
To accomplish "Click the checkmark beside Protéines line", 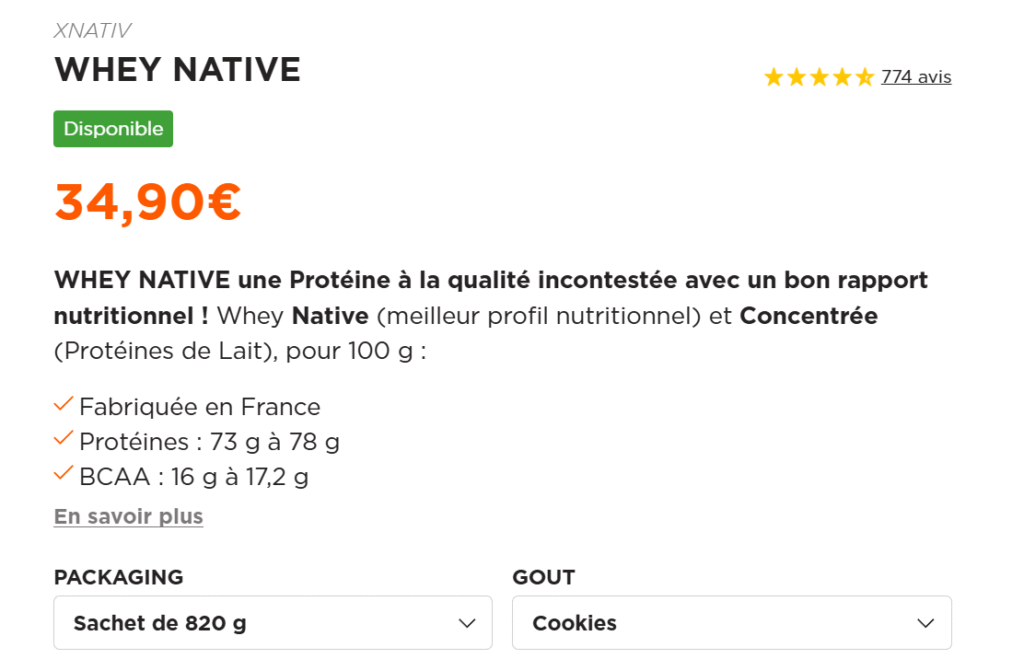I will (63, 439).
